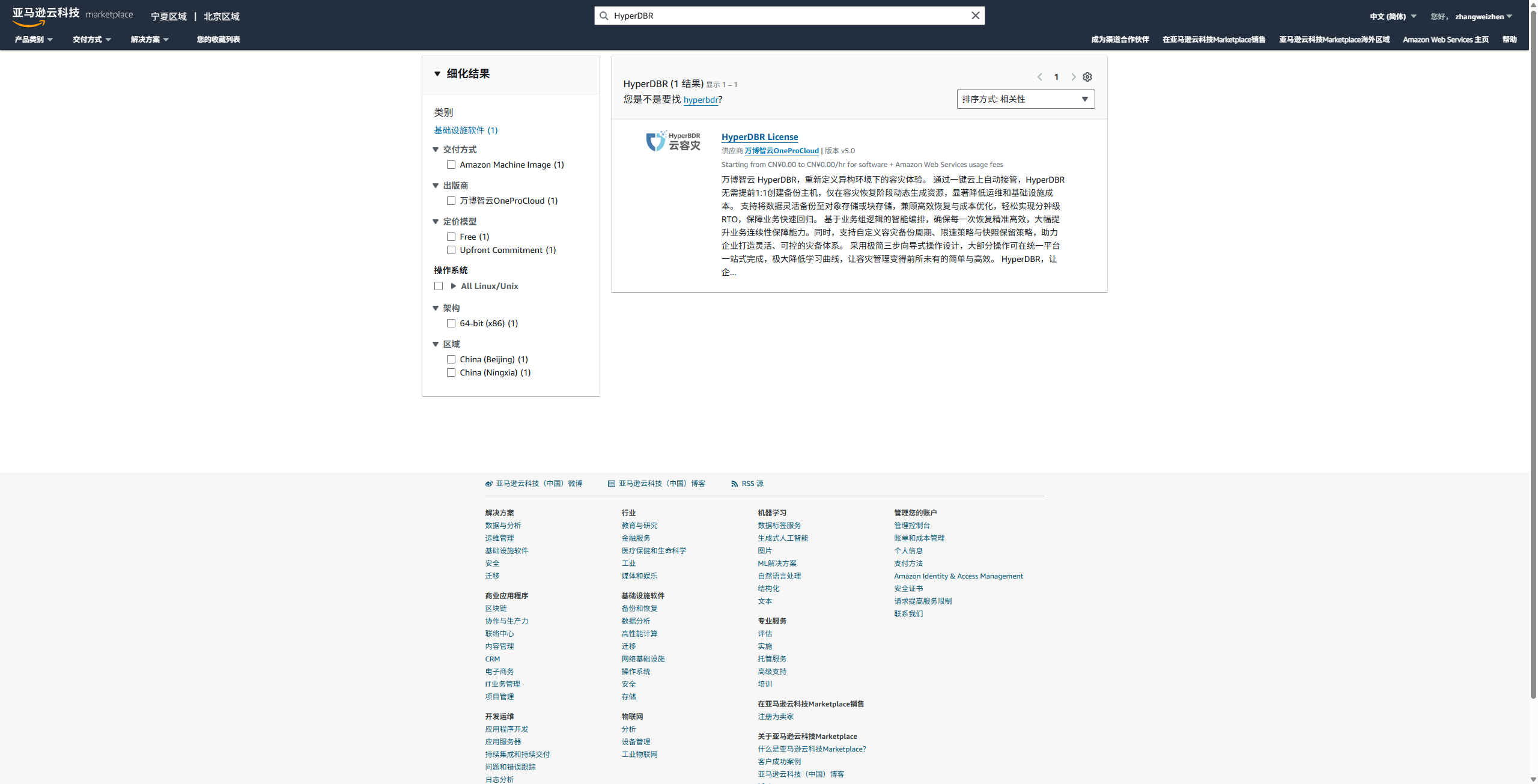Tick Amazon Machine Image checkbox

pos(451,165)
